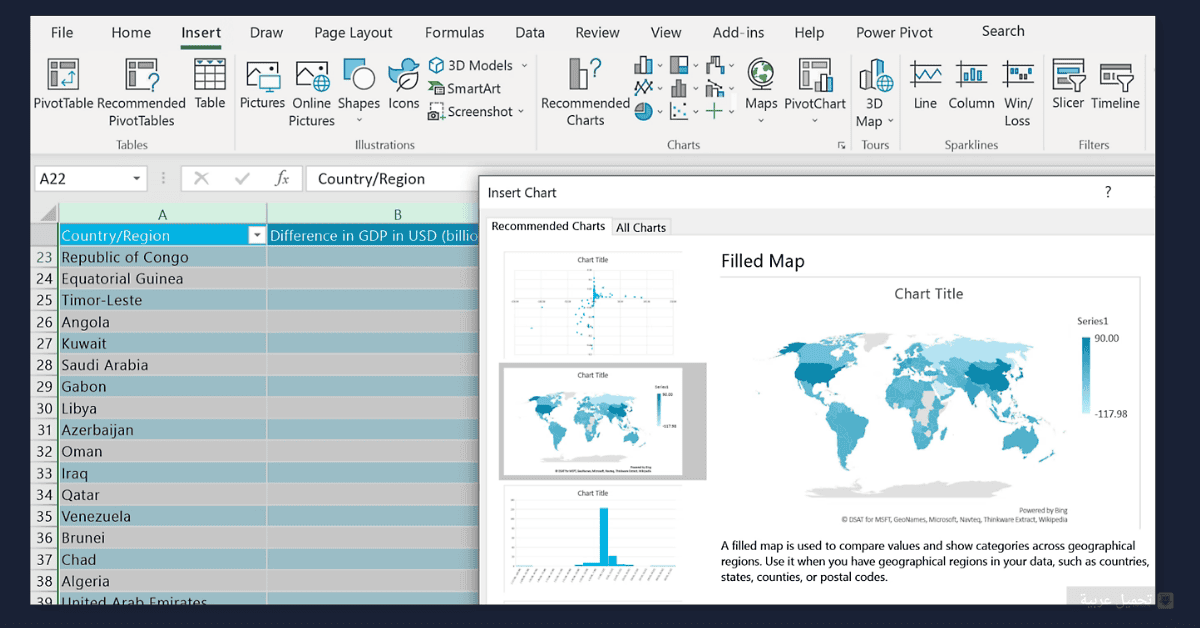Select the cell containing Venezuela
Screen dimensions: 1200x628
(162, 517)
